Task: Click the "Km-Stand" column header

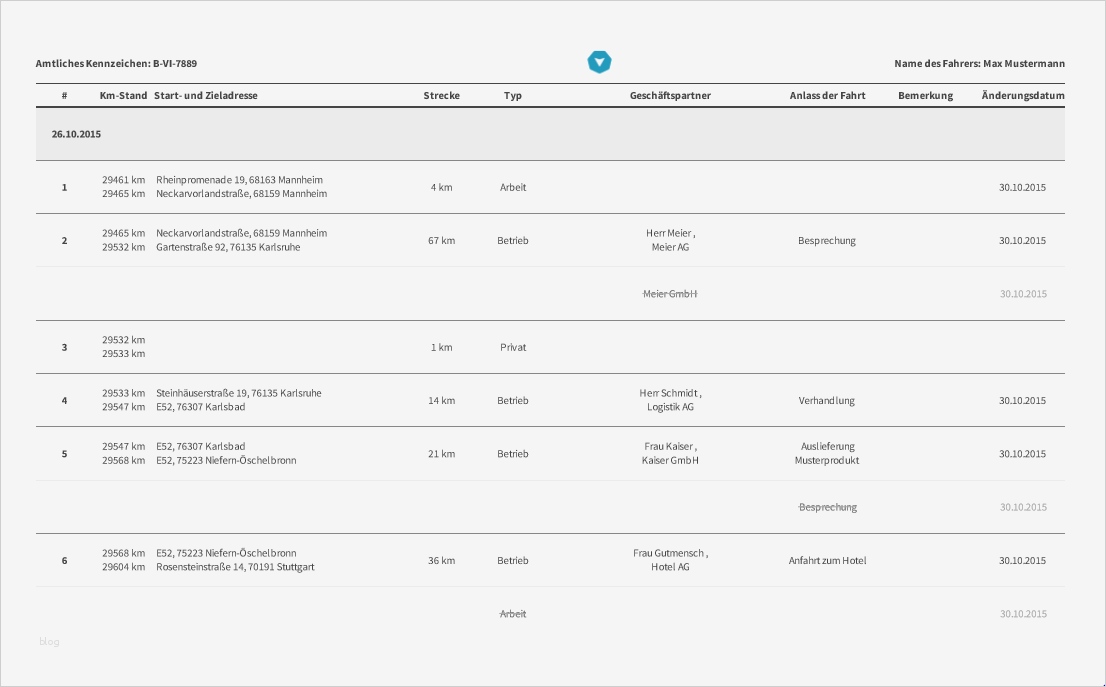Action: (123, 96)
